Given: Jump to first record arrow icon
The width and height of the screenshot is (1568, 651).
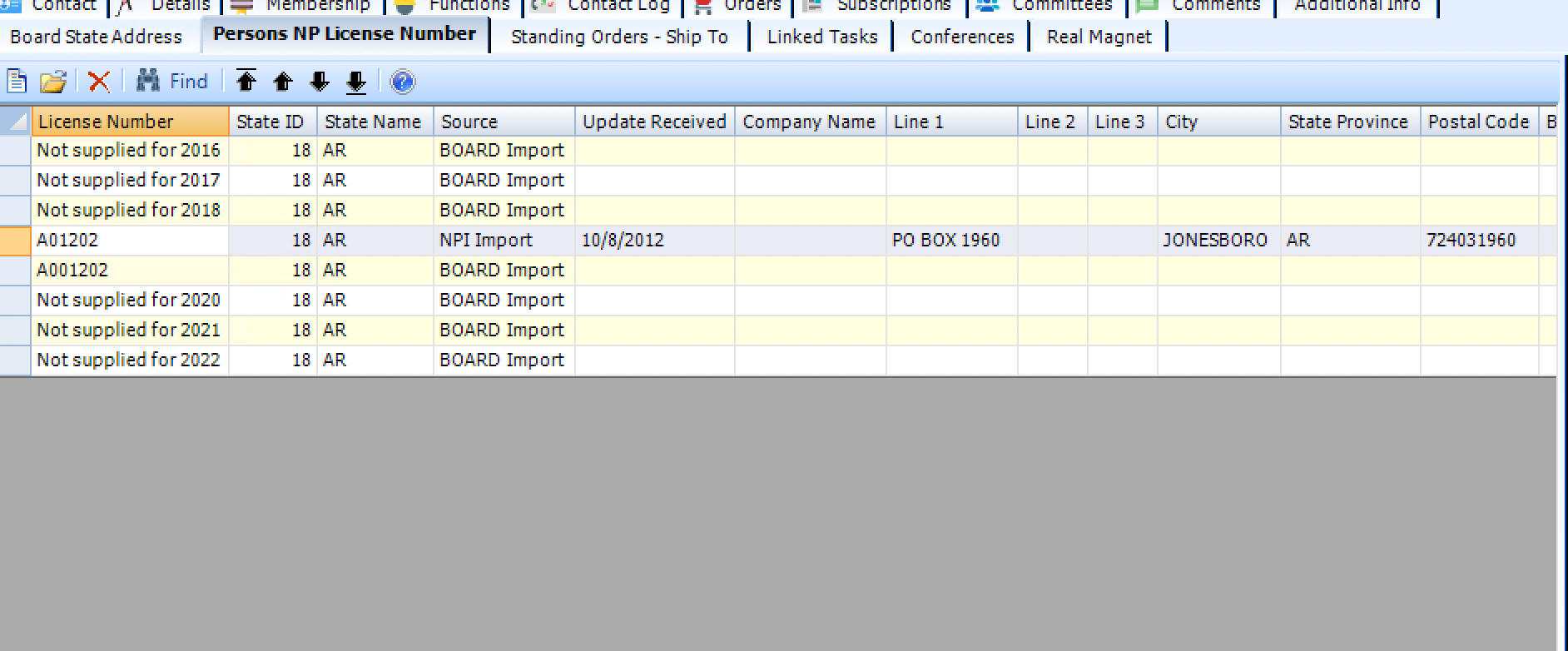Looking at the screenshot, I should (246, 82).
